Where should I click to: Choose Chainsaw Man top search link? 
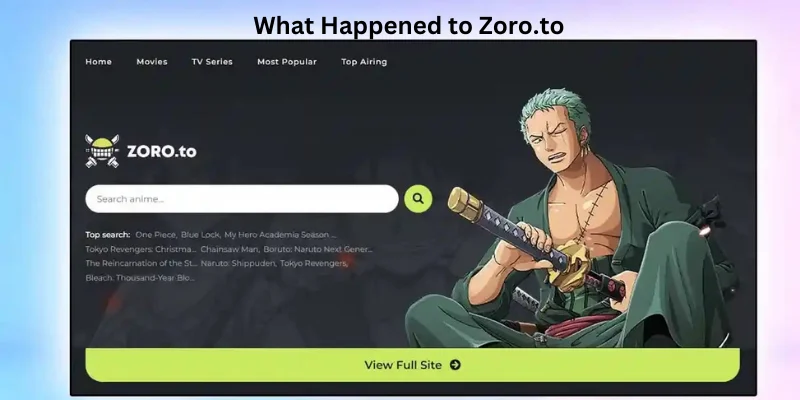pyautogui.click(x=230, y=249)
